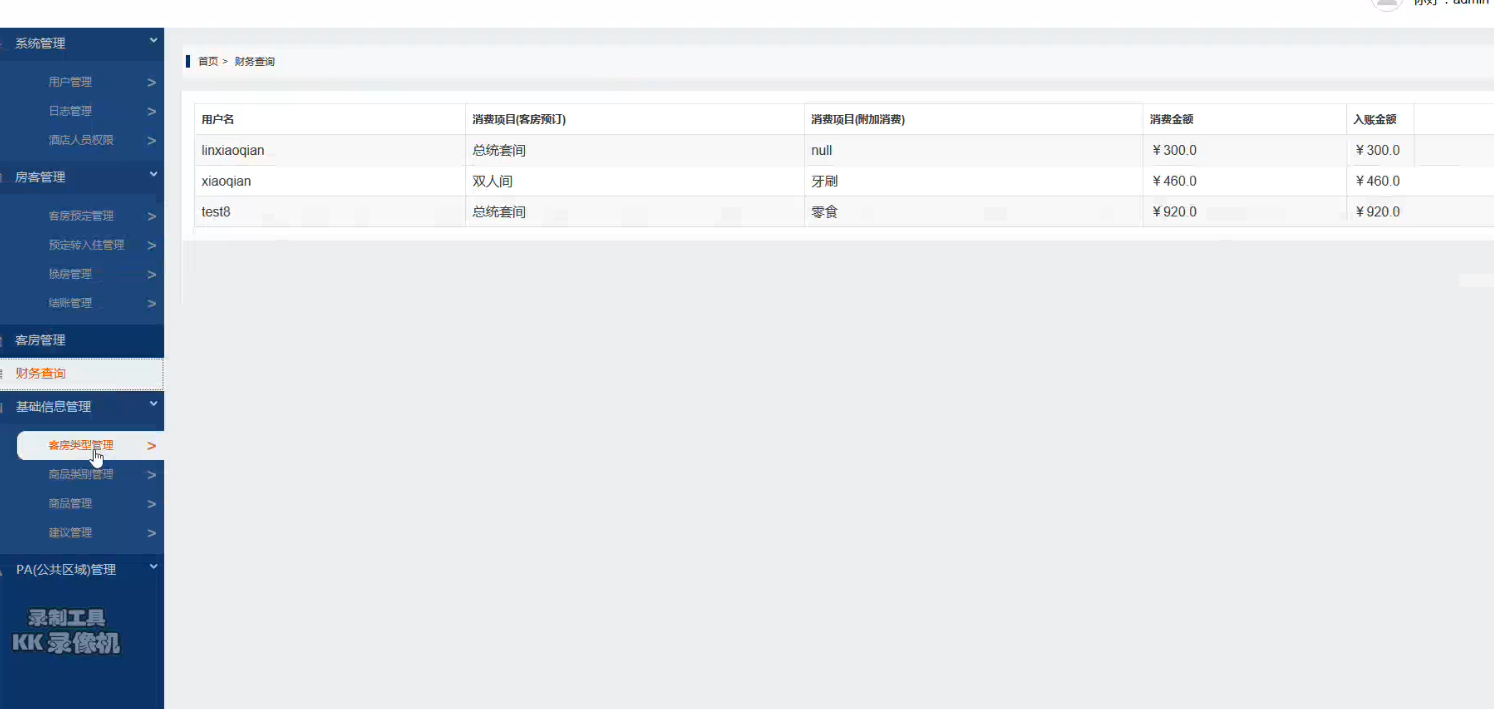Screen dimensions: 1494x709
Task: Select the highlighted 财务查询 sidebar entry
Action: [x=82, y=374]
